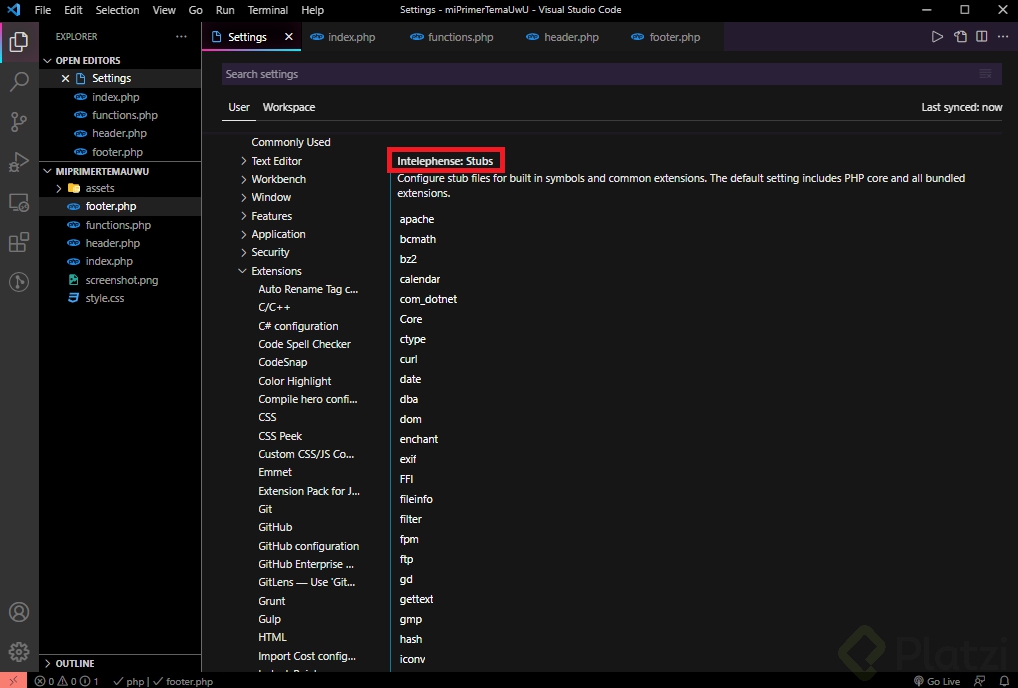
Task: Open Code Spell Checker settings
Action: 304,344
